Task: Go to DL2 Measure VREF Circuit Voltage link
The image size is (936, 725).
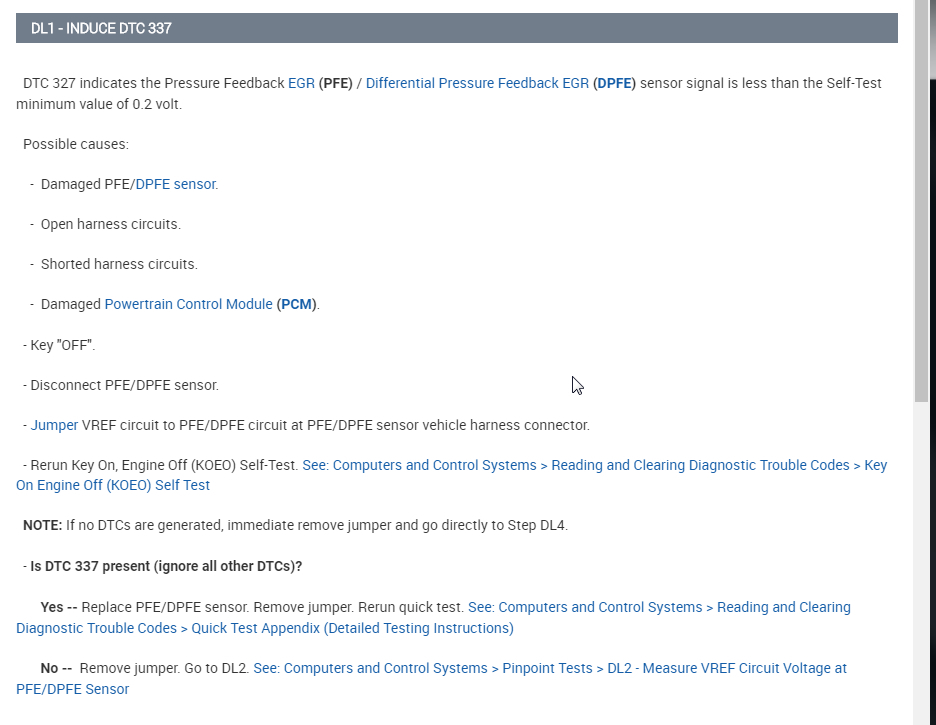Action: [549, 668]
